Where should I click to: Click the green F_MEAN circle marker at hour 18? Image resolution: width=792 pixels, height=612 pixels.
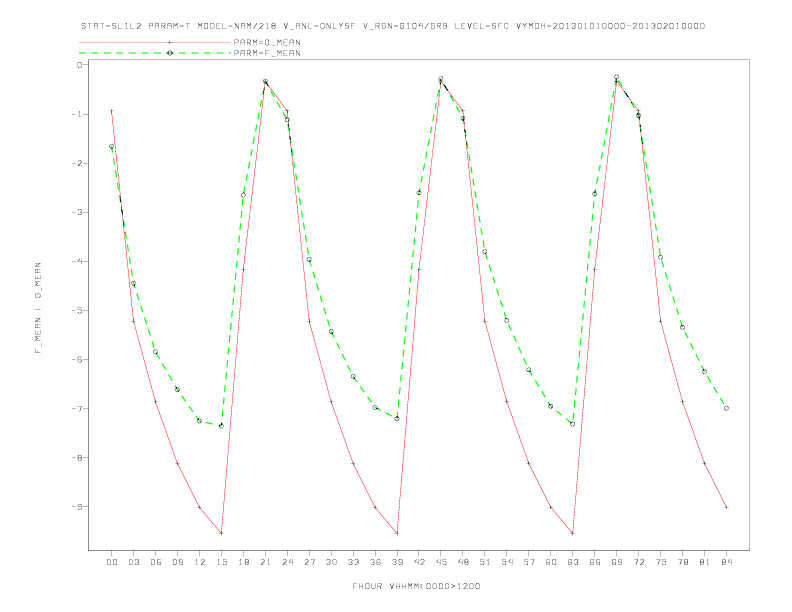(x=243, y=195)
